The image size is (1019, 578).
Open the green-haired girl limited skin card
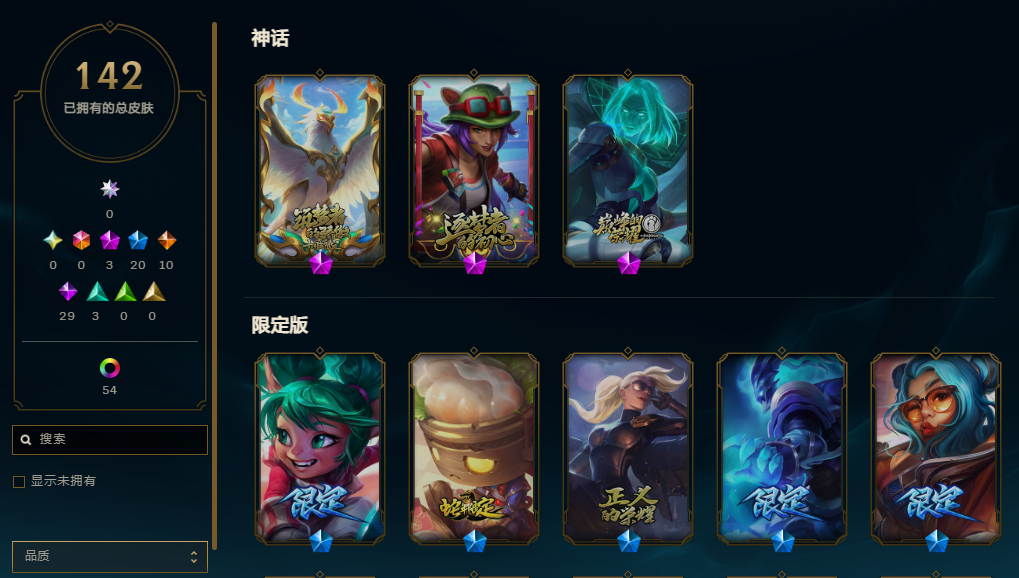coord(320,449)
